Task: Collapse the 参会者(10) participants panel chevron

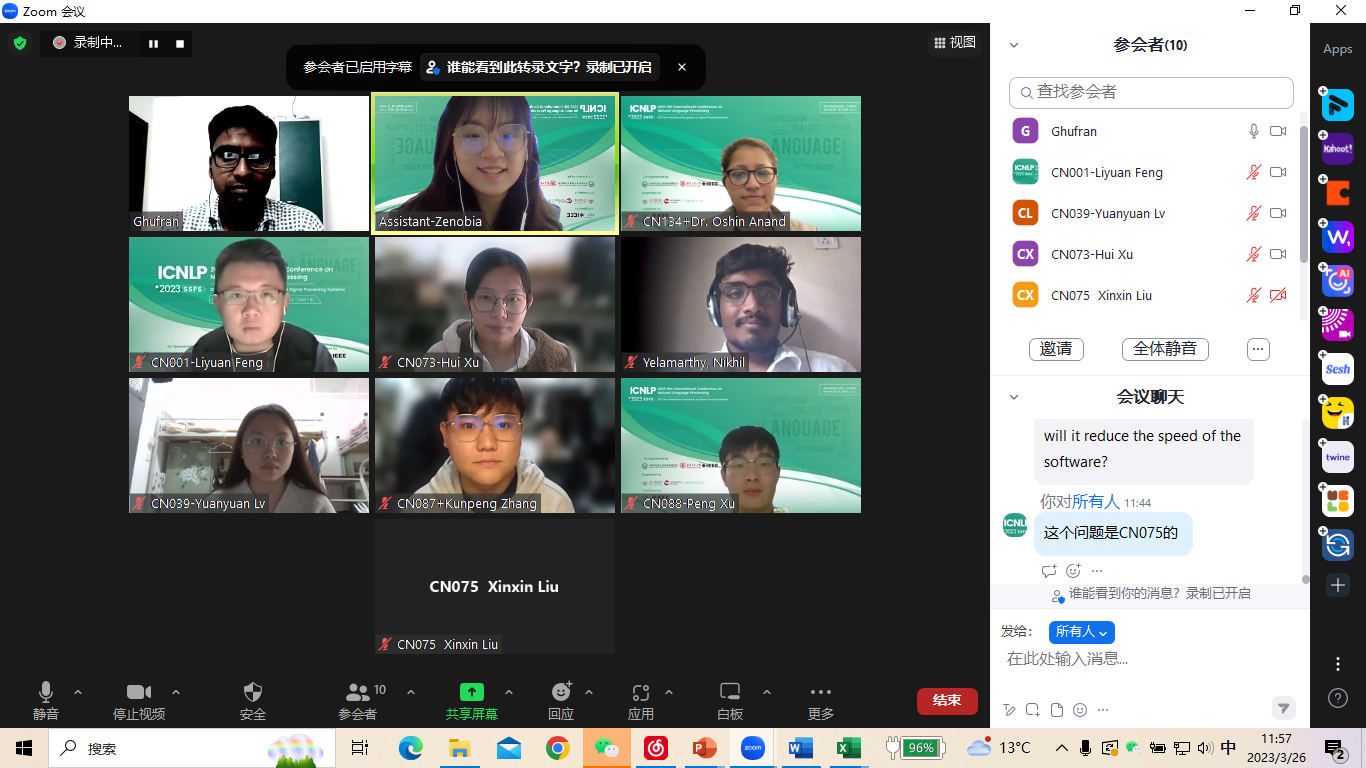Action: point(1014,45)
